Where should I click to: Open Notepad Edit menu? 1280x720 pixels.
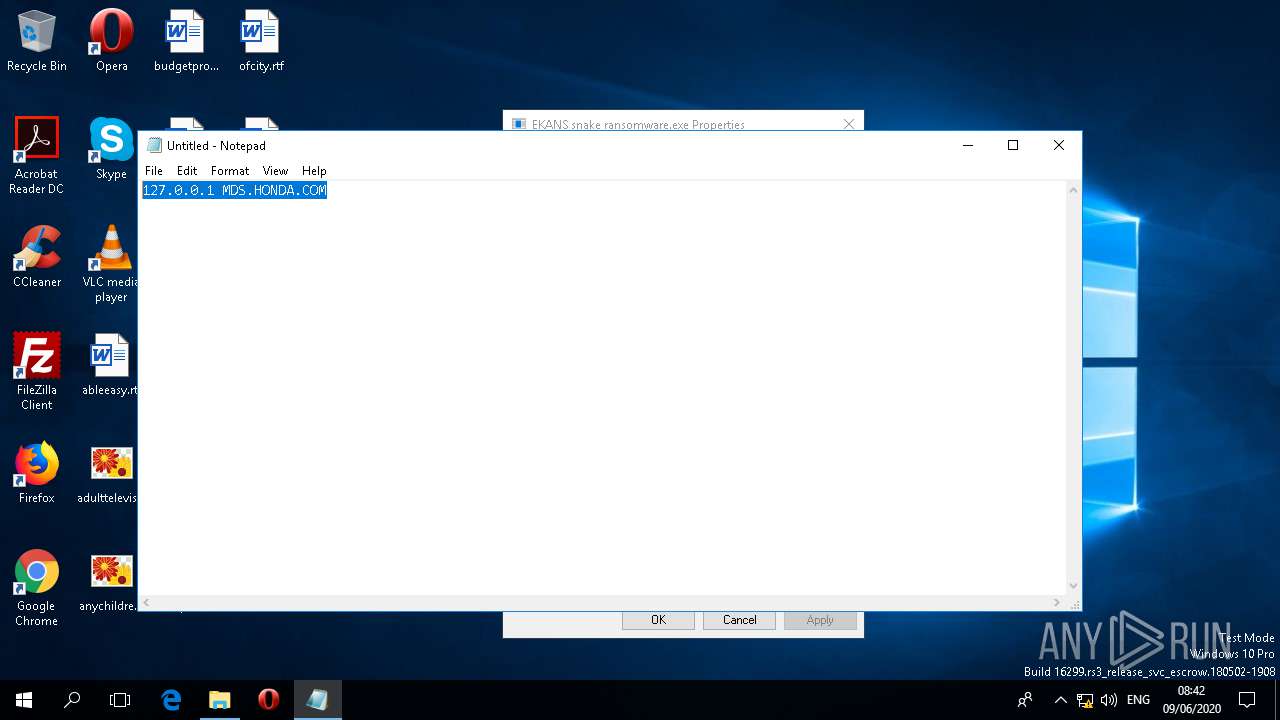187,171
